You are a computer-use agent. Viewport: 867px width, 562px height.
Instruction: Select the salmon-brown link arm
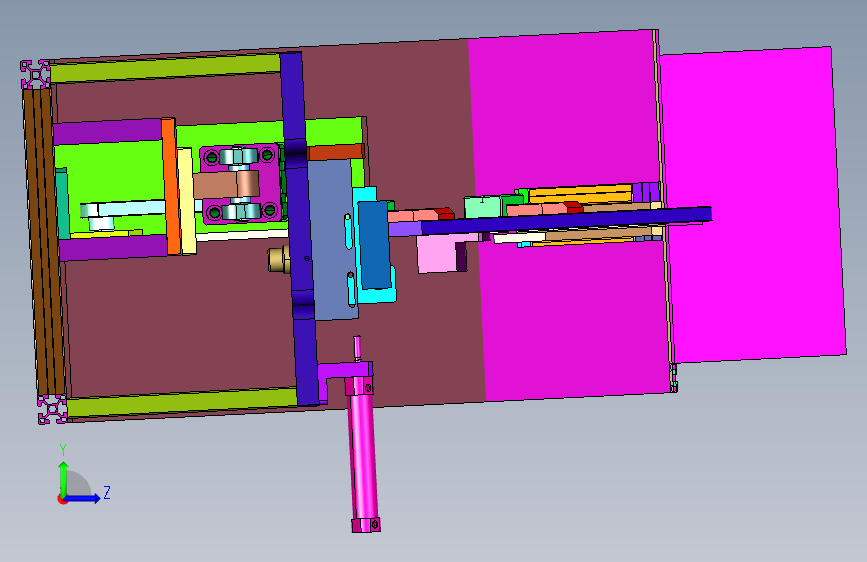point(226,185)
